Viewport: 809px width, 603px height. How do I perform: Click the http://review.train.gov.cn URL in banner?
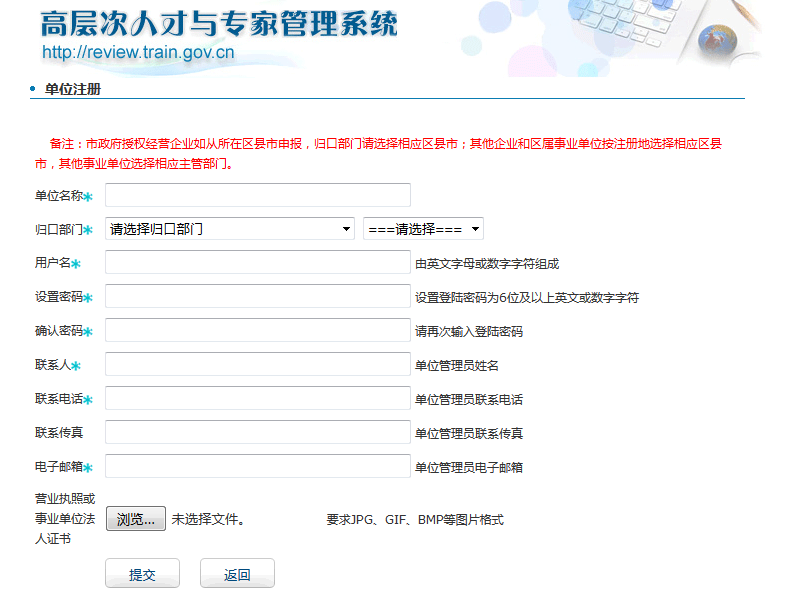click(138, 52)
